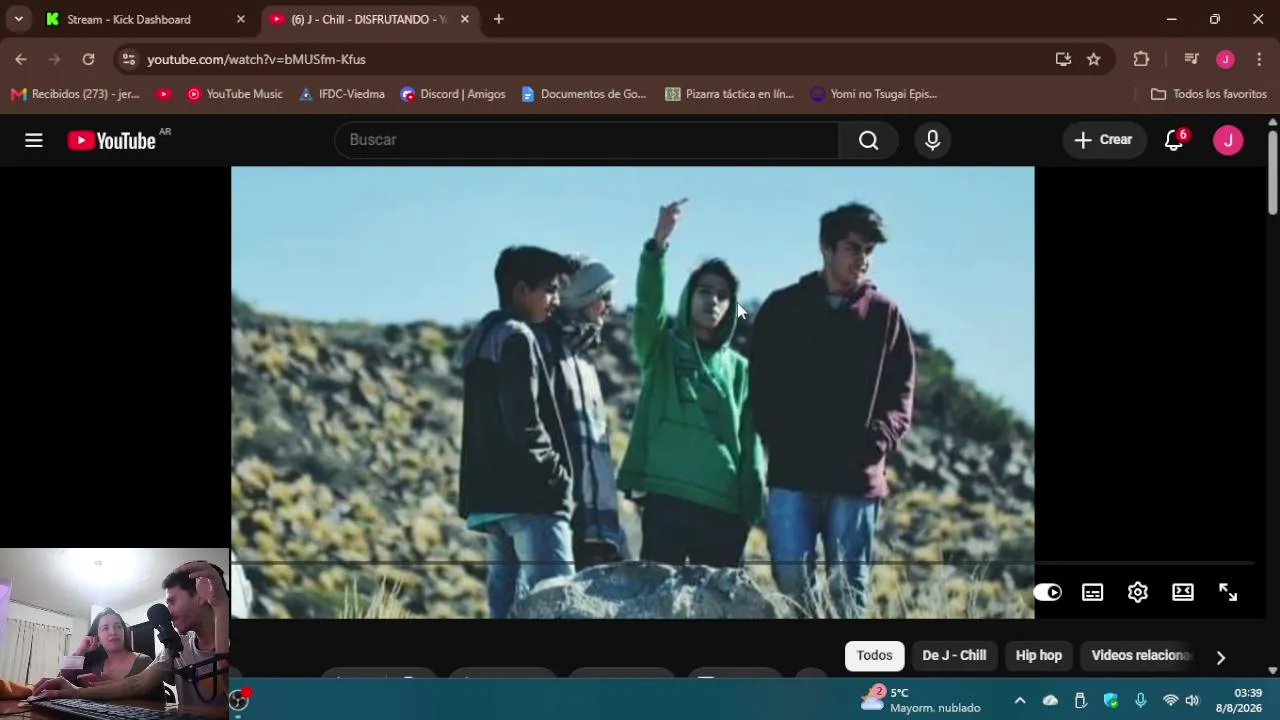Image resolution: width=1280 pixels, height=720 pixels.
Task: Bookmark this page with the star
Action: 1094,59
